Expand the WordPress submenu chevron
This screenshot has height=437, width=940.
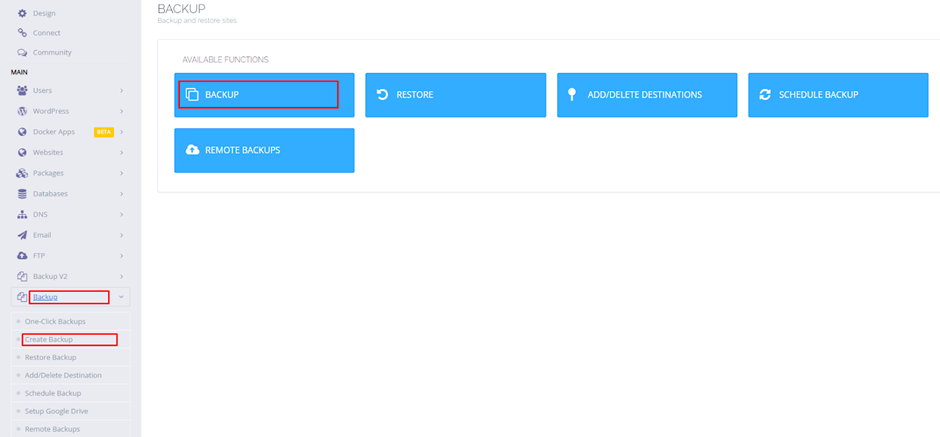122,111
